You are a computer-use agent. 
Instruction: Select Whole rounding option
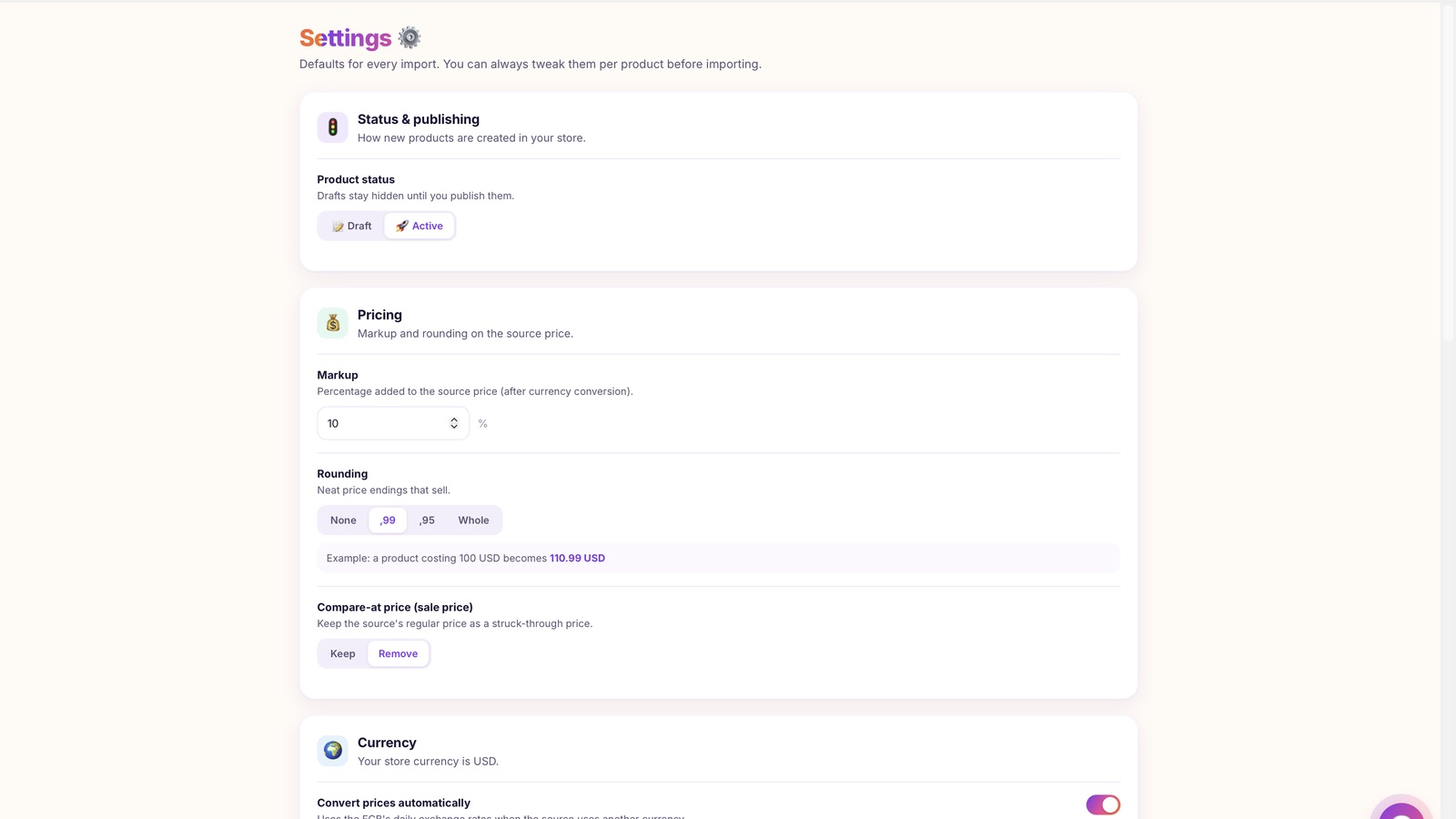(x=473, y=521)
